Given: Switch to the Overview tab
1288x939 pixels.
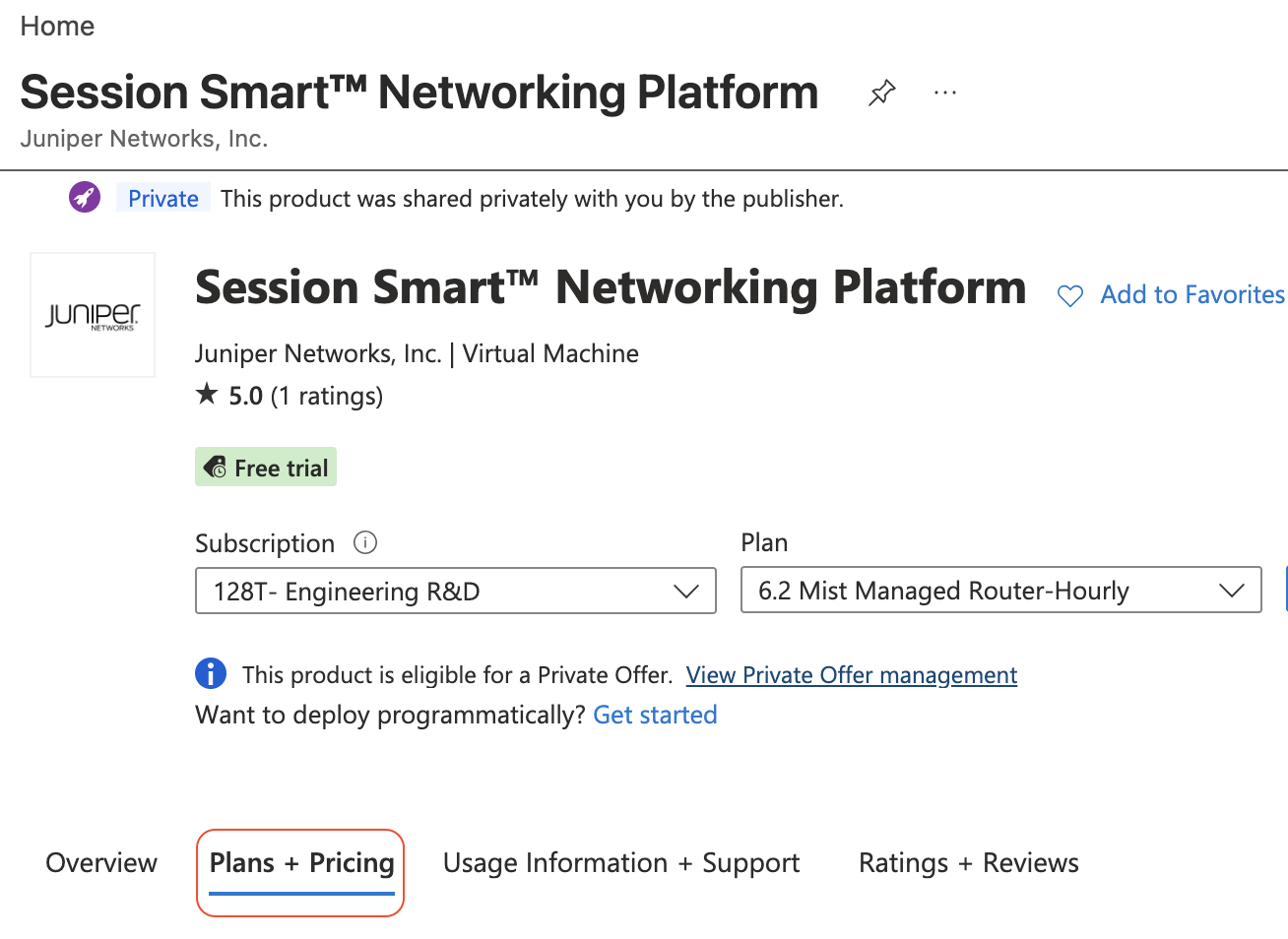Looking at the screenshot, I should (101, 863).
